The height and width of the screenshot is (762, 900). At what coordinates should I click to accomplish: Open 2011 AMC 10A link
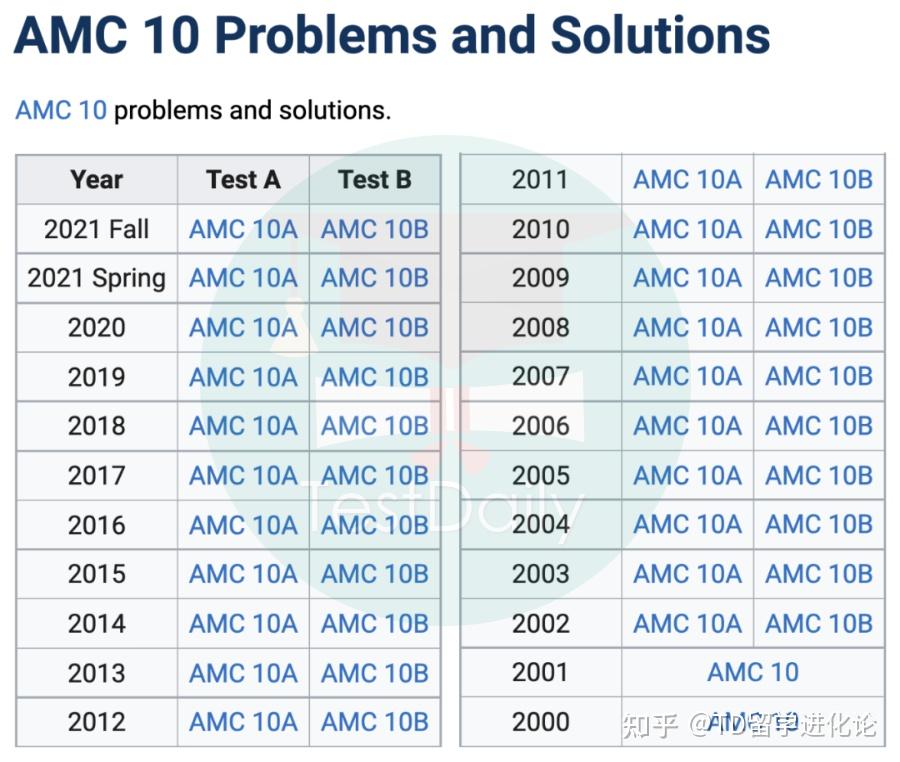coord(687,180)
